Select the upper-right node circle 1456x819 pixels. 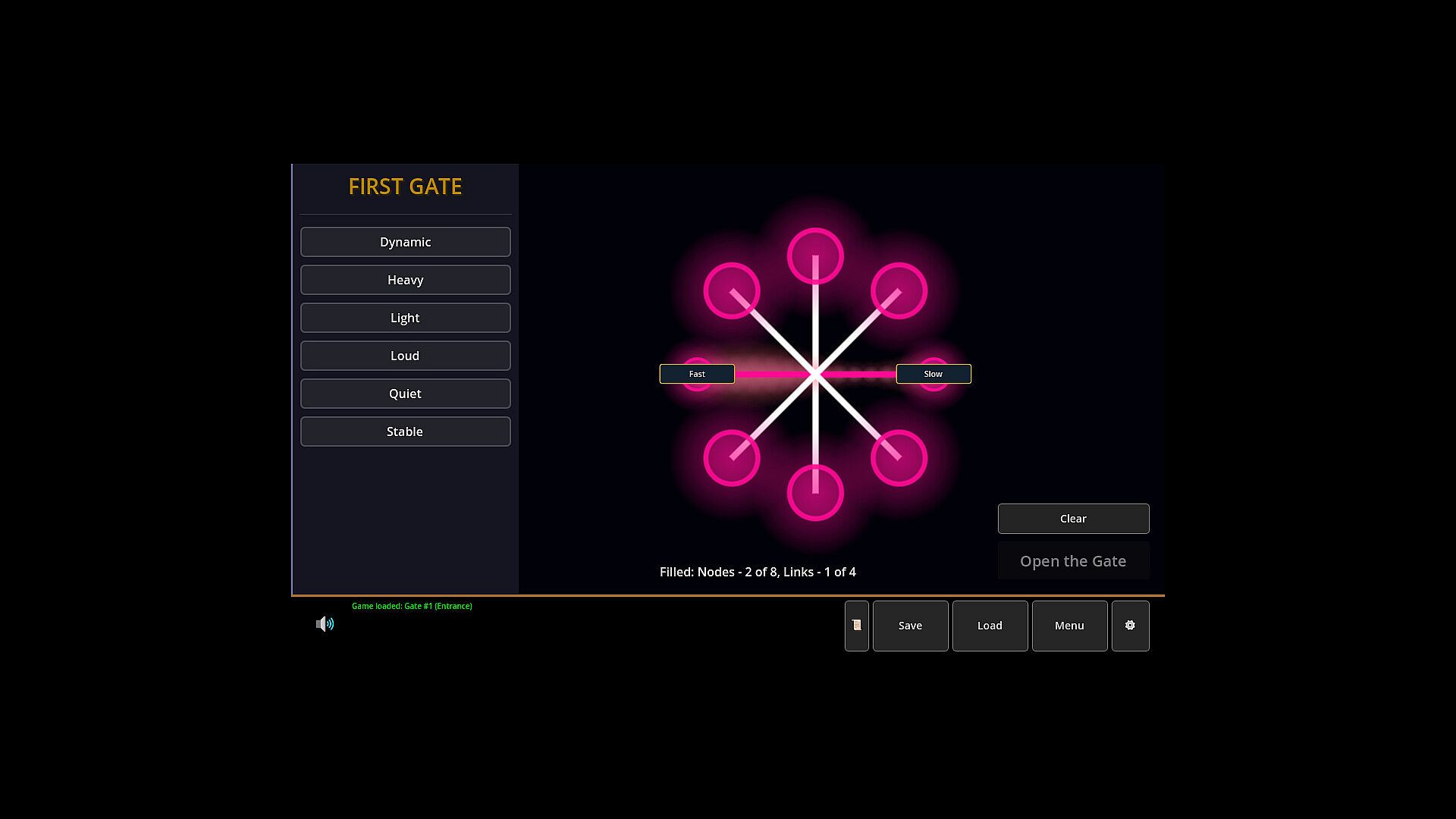(x=899, y=290)
